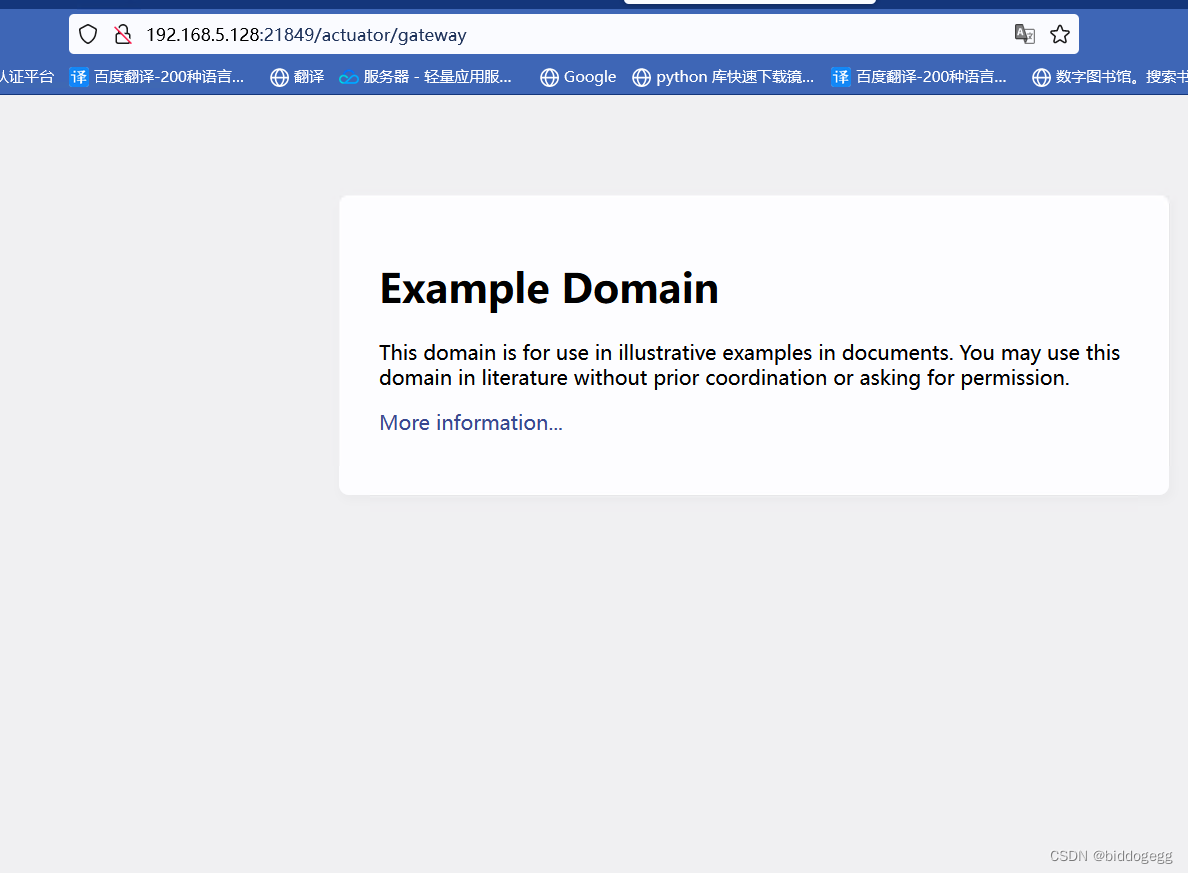This screenshot has height=873, width=1188.
Task: Click the Example Domain heading
Action: tap(549, 289)
